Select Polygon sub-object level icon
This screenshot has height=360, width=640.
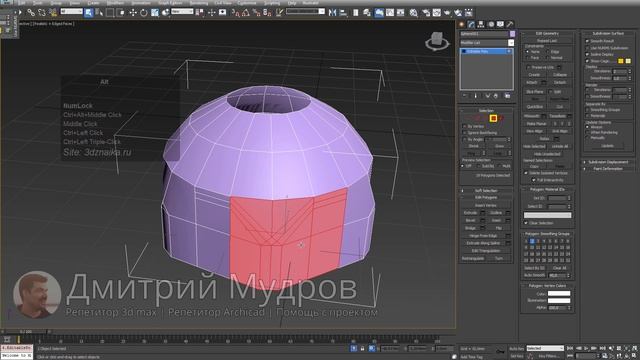(493, 118)
